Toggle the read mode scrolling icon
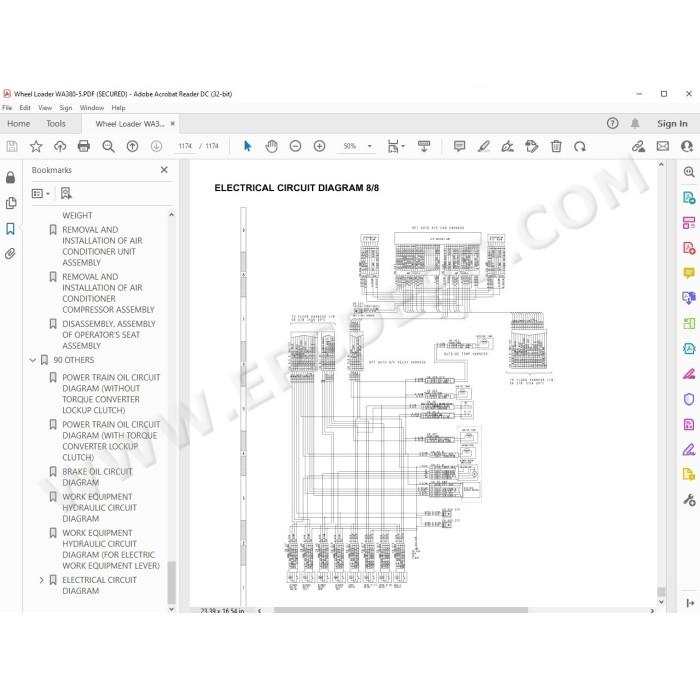Screen dimensions: 700x700 424,146
